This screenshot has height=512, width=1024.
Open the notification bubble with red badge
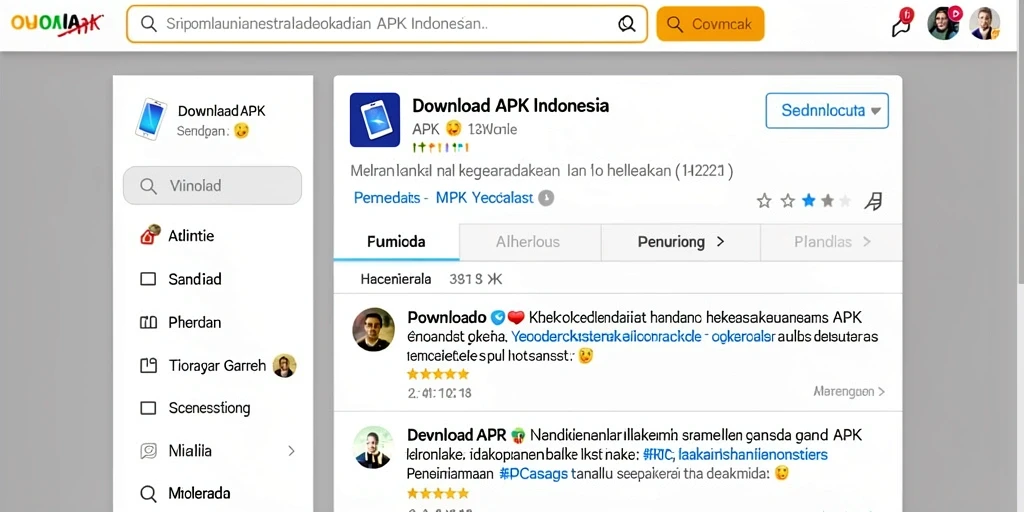pos(903,23)
